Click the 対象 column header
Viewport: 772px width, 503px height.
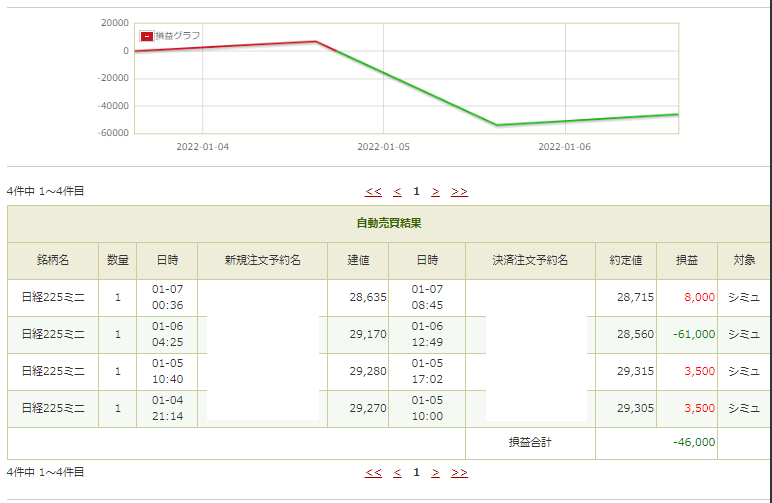pyautogui.click(x=744, y=260)
